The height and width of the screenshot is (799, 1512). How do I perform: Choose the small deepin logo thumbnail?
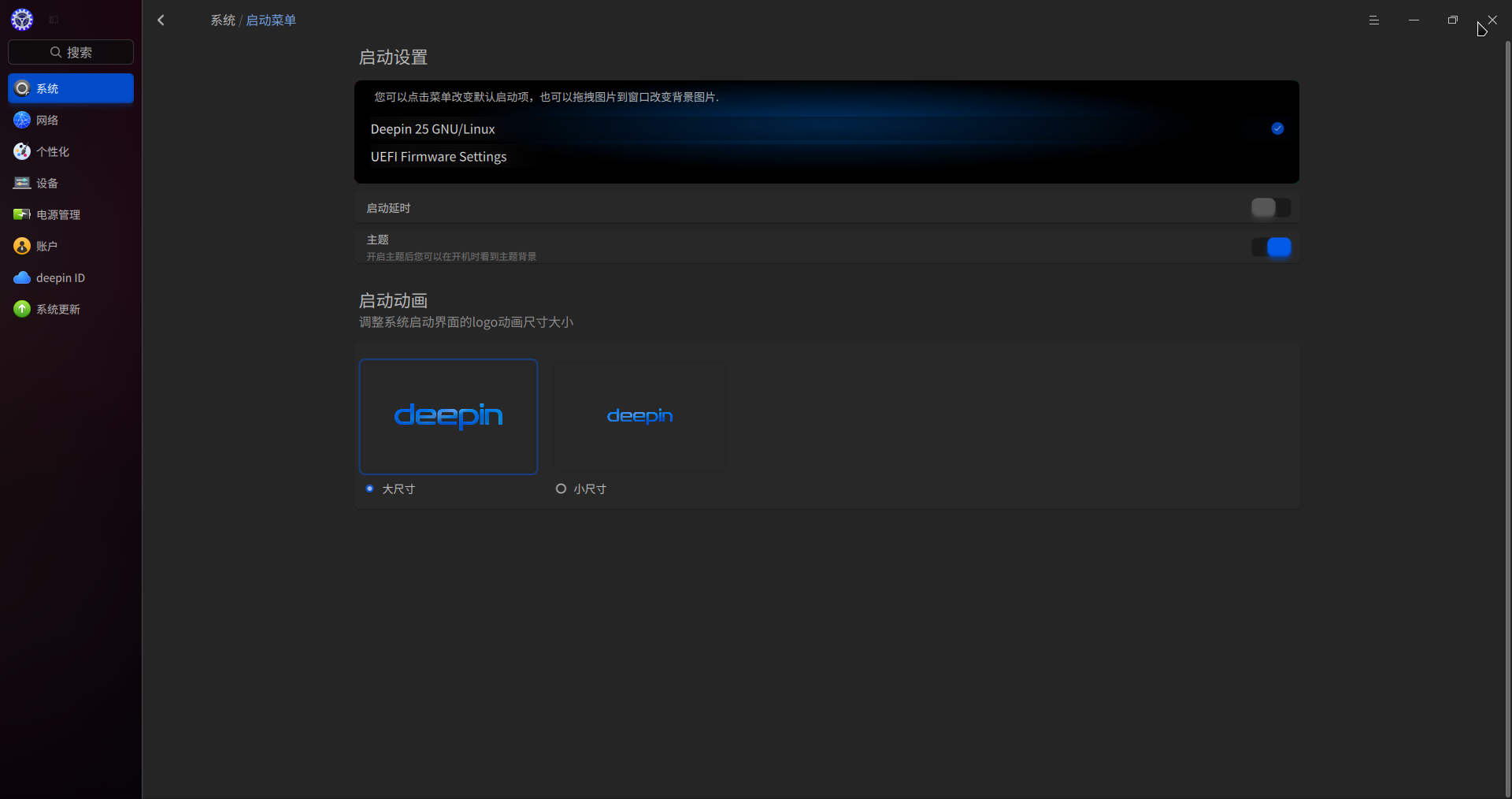[x=639, y=417]
